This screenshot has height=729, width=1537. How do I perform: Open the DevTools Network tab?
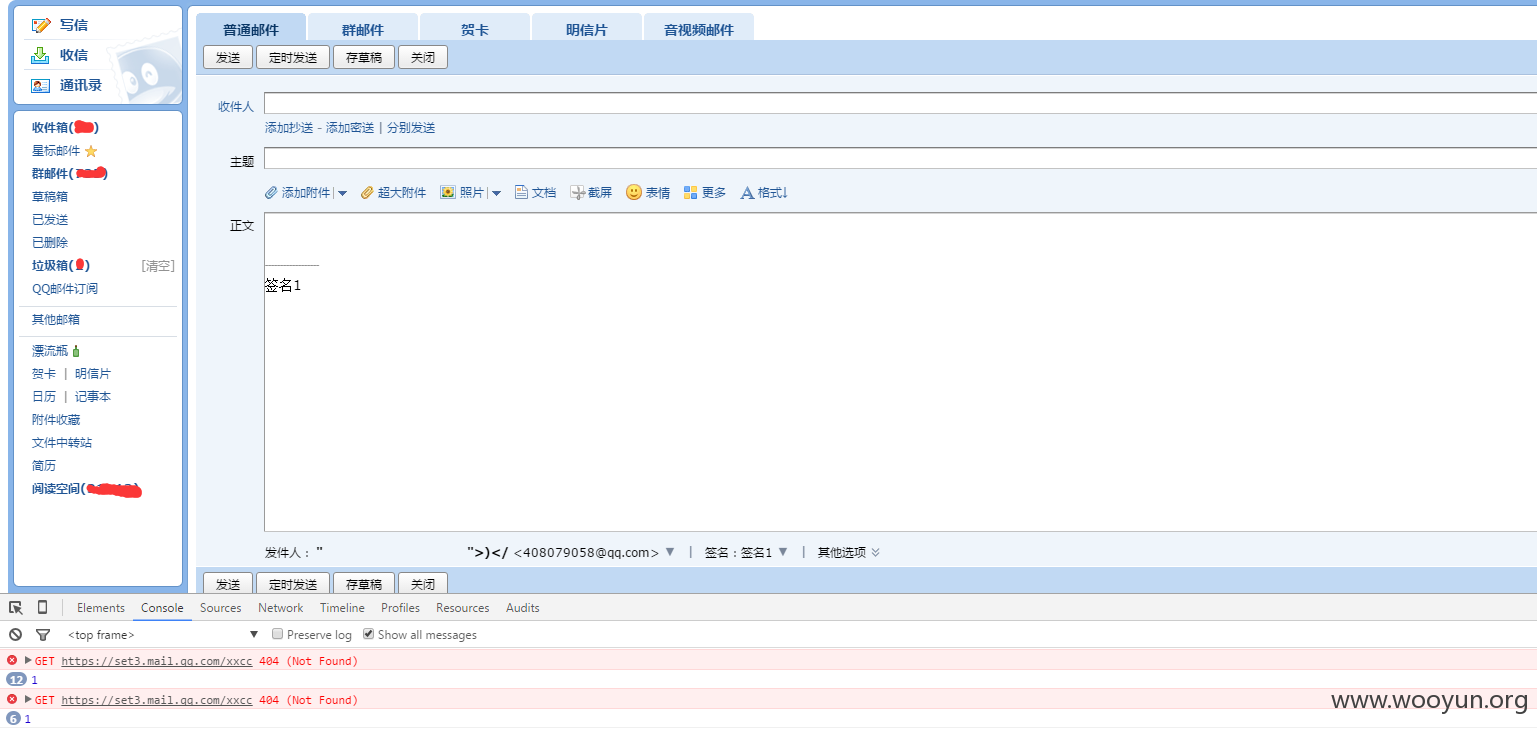(280, 607)
